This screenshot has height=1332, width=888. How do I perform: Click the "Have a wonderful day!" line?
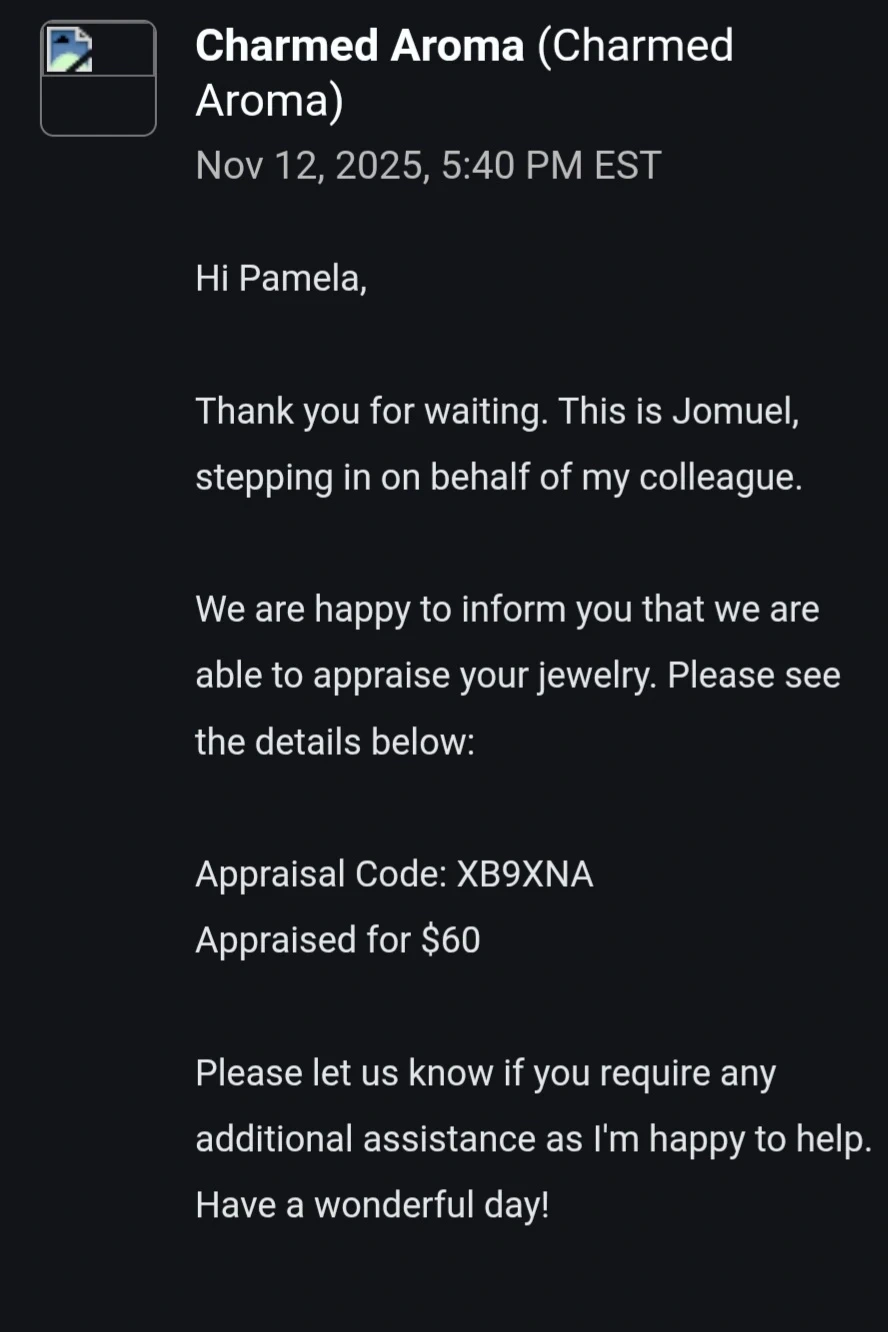point(372,1205)
